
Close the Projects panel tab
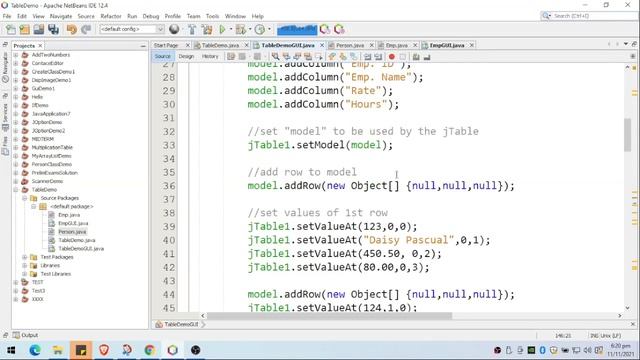click(40, 46)
